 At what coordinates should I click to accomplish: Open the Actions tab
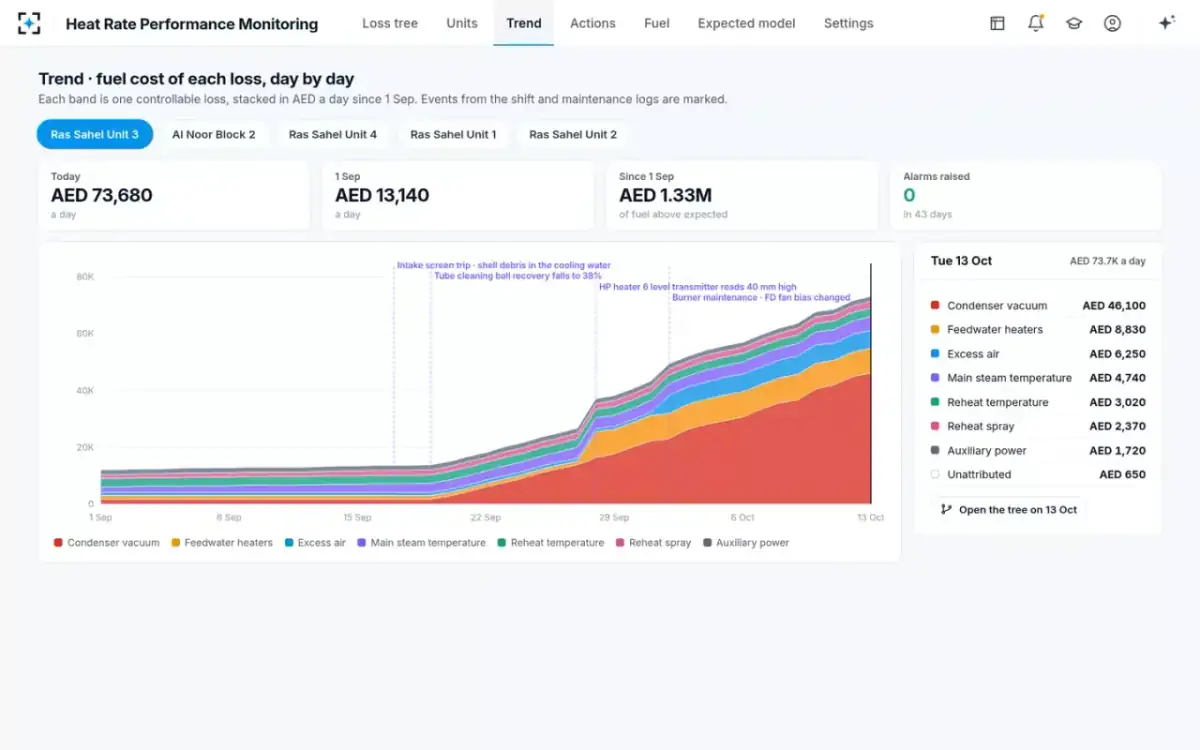[x=593, y=23]
